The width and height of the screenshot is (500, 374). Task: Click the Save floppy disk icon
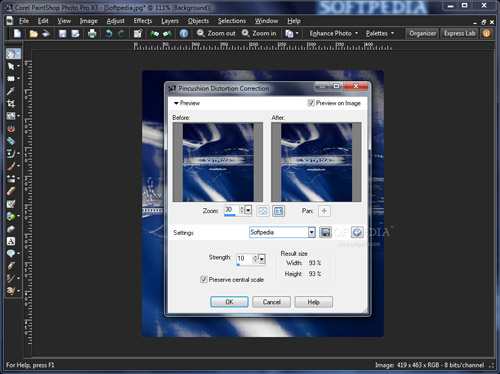pos(62,33)
